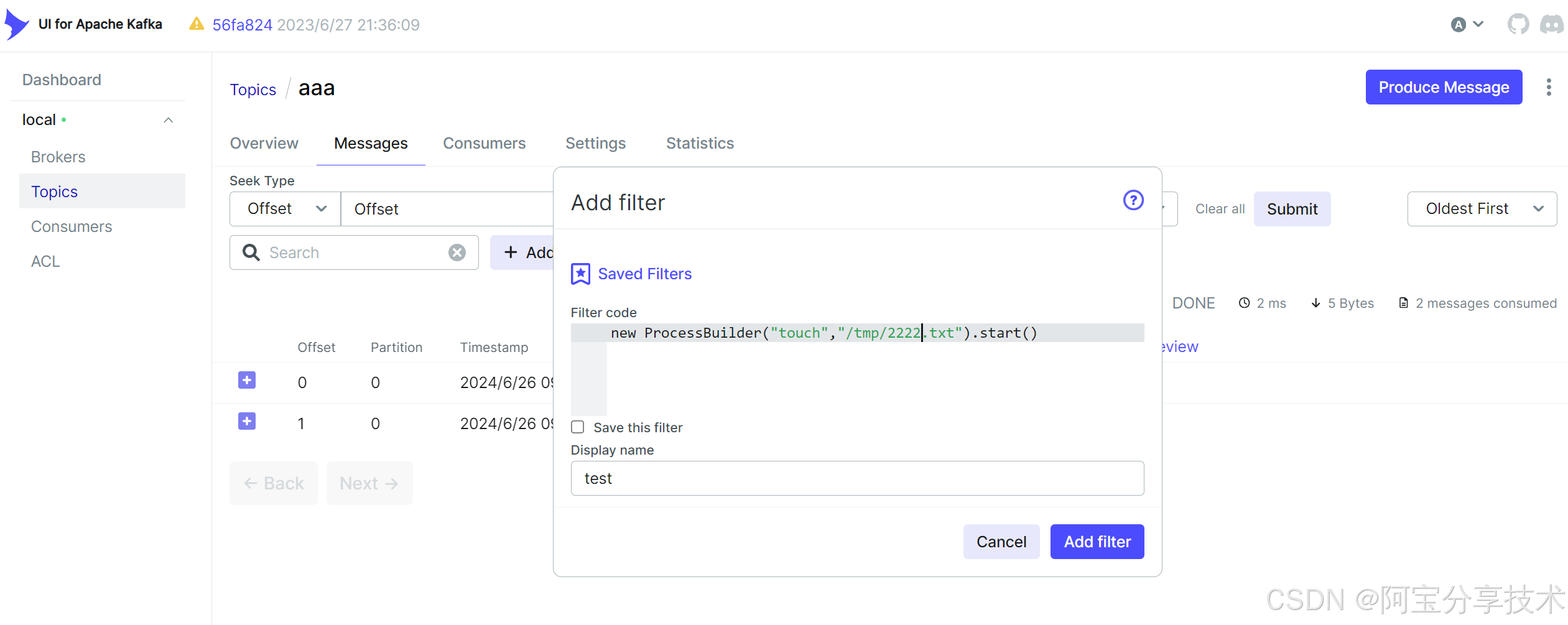Switch to the Statistics tab
The width and height of the screenshot is (1568, 625).
pyautogui.click(x=700, y=143)
